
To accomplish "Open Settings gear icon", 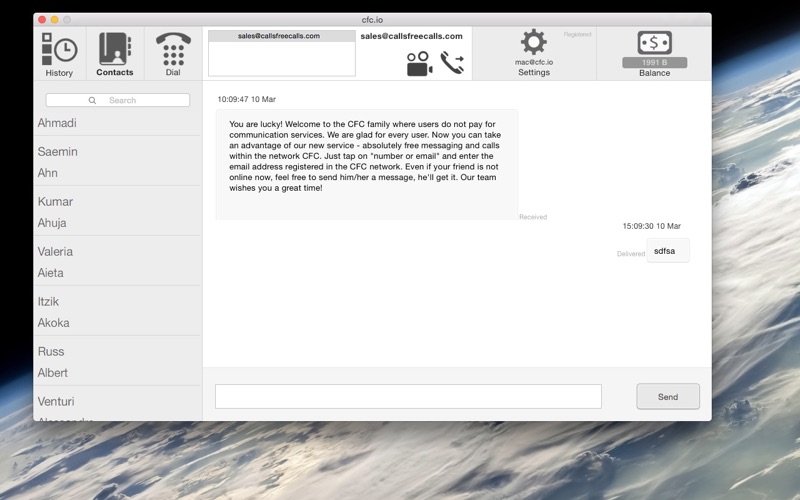I will pyautogui.click(x=534, y=42).
